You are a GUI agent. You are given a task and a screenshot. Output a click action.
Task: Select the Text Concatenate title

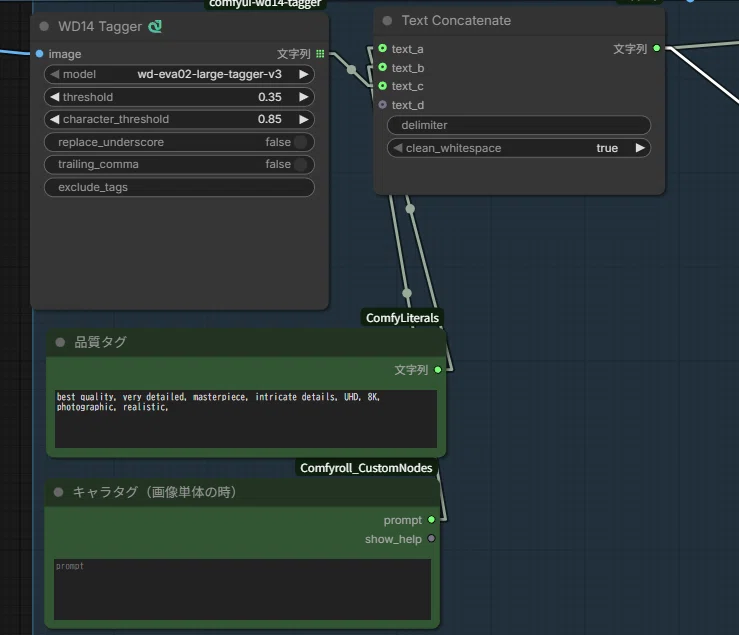456,21
